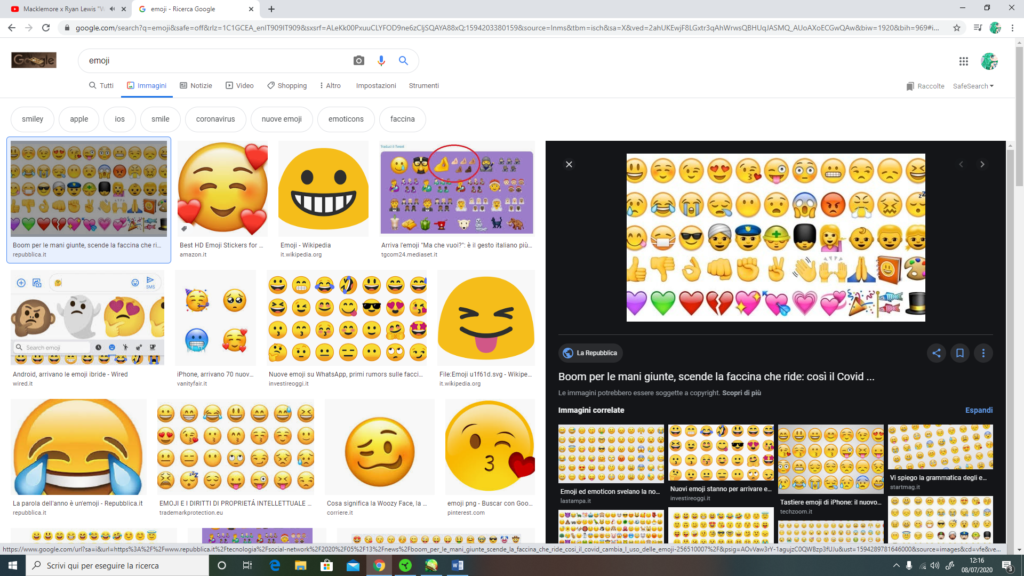Click Espandi for related images
1024x576 pixels.
(978, 410)
